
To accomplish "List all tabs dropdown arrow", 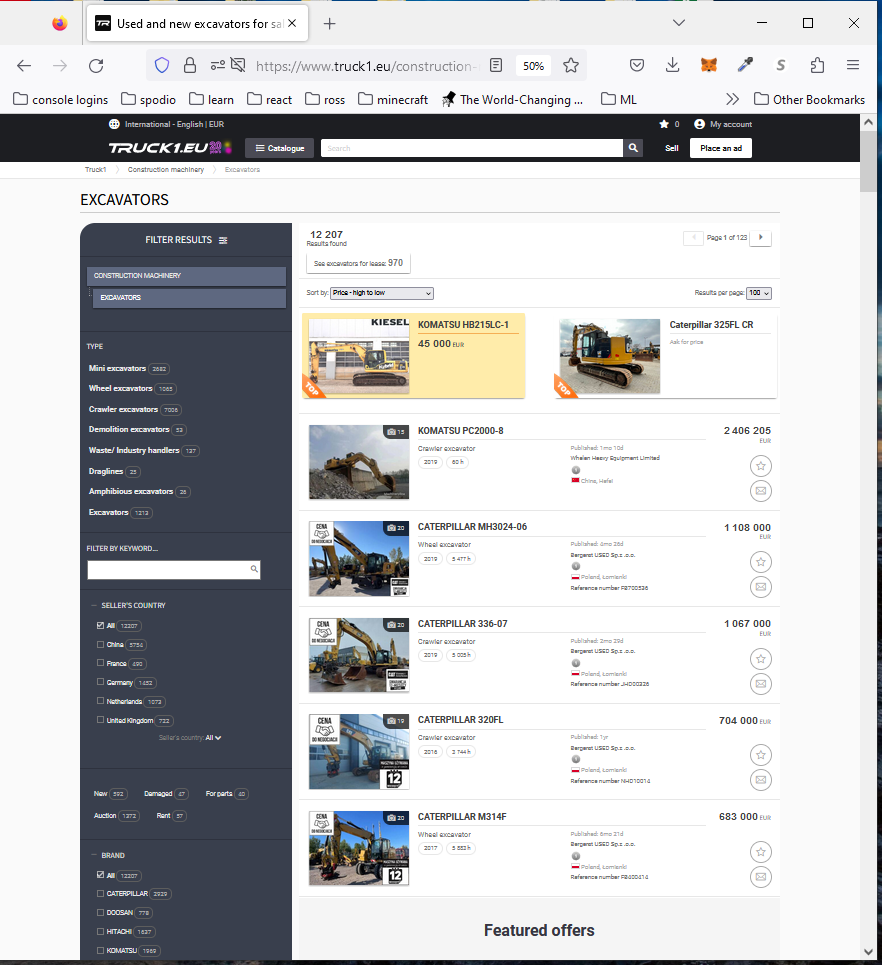I will tap(679, 23).
